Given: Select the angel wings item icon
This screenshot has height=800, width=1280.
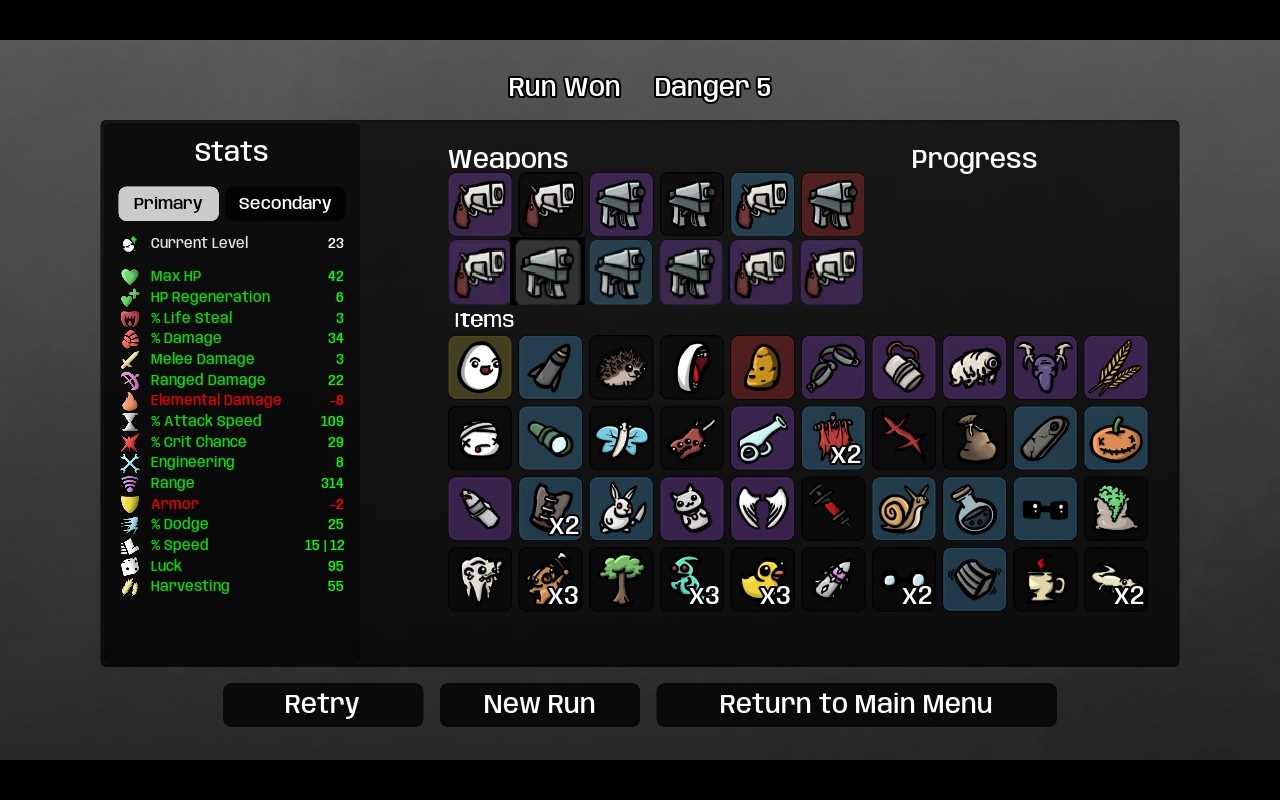Looking at the screenshot, I should click(x=762, y=509).
